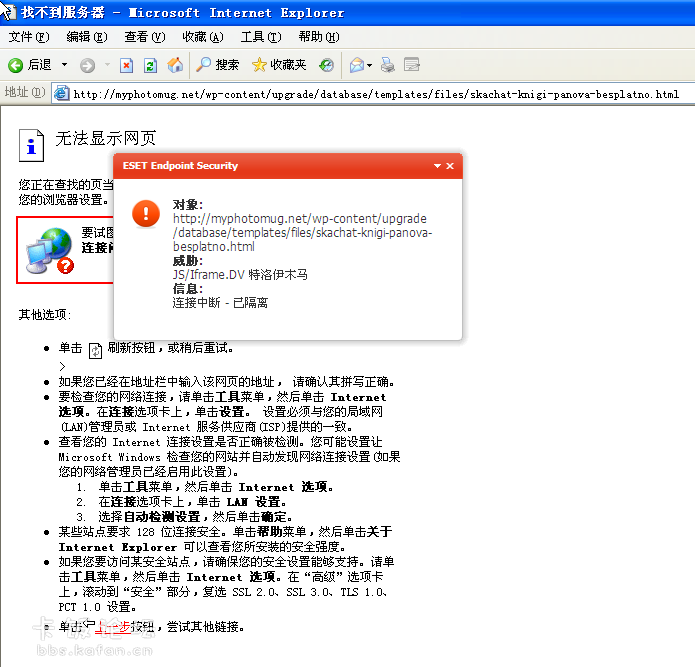
Task: Close the ESET Endpoint Security notification
Action: click(x=450, y=166)
